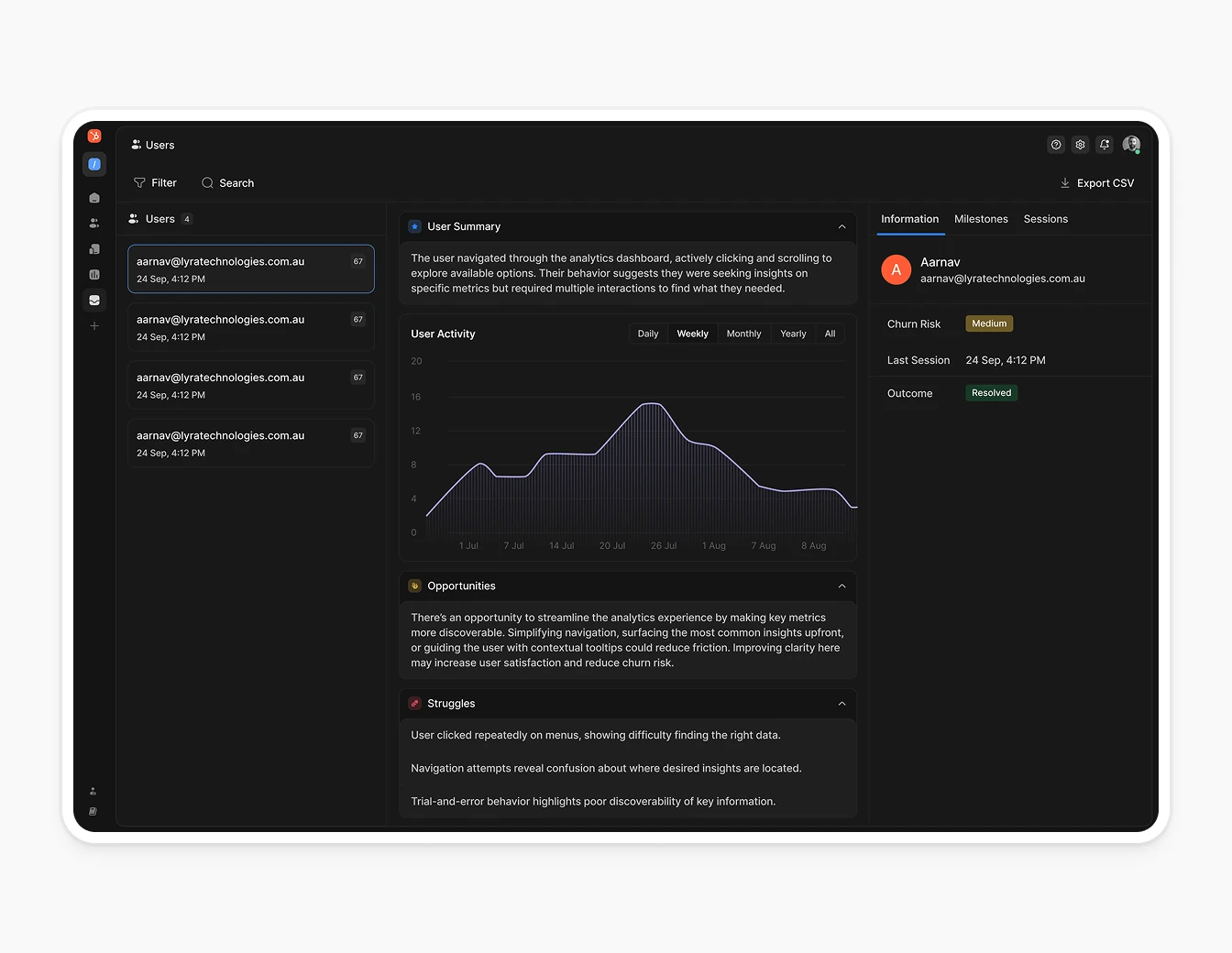Open the Filter control above user list
1232x953 pixels.
coord(155,182)
